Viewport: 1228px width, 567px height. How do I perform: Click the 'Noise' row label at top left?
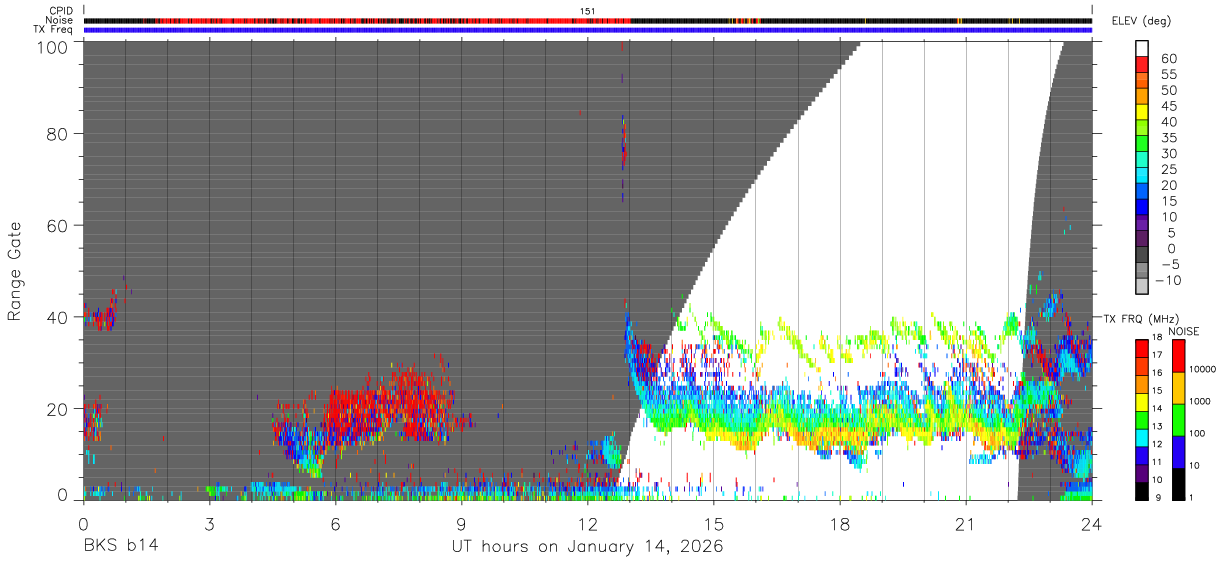tap(58, 20)
